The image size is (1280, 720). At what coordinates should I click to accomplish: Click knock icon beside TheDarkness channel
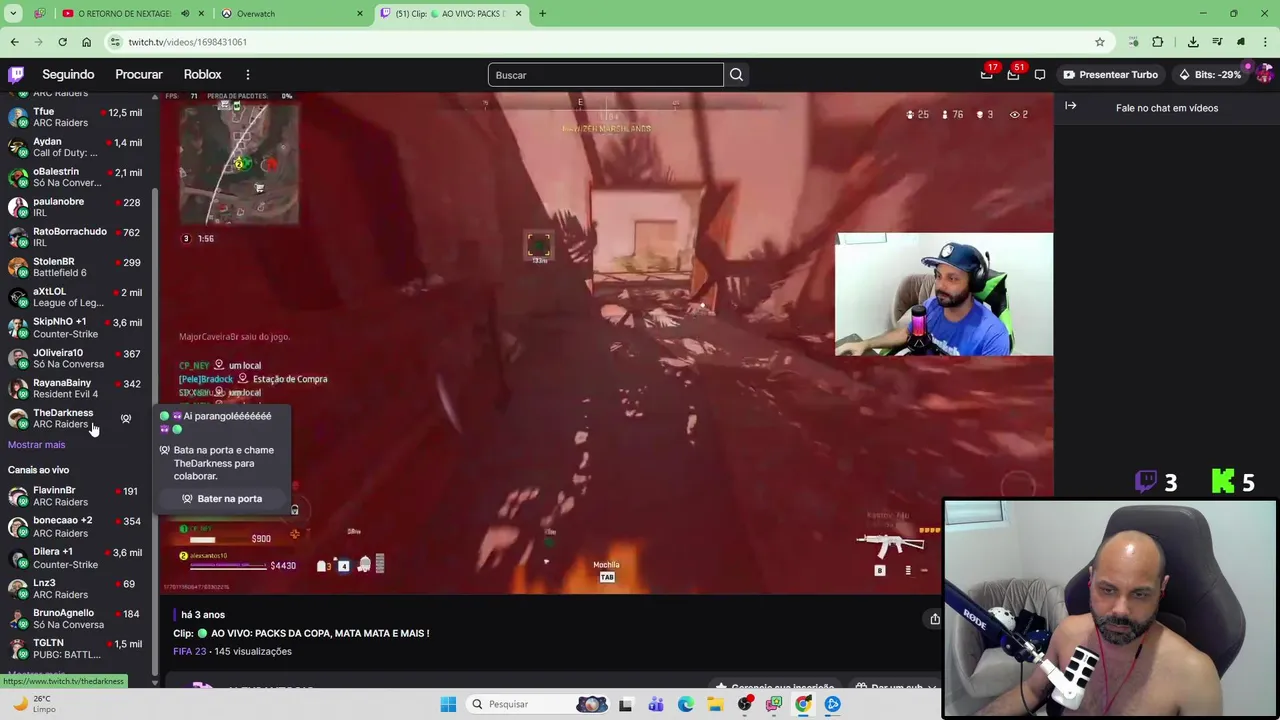(126, 419)
